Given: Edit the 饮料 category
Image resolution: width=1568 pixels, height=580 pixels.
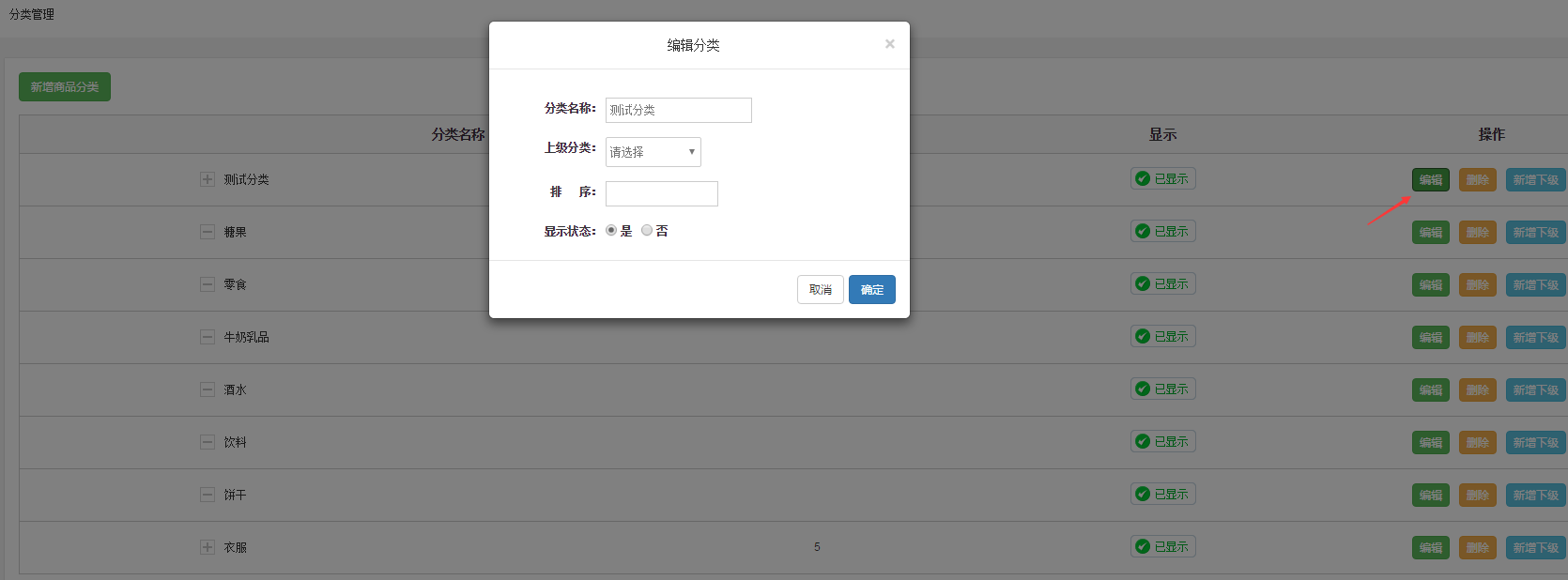Looking at the screenshot, I should coord(1431,442).
